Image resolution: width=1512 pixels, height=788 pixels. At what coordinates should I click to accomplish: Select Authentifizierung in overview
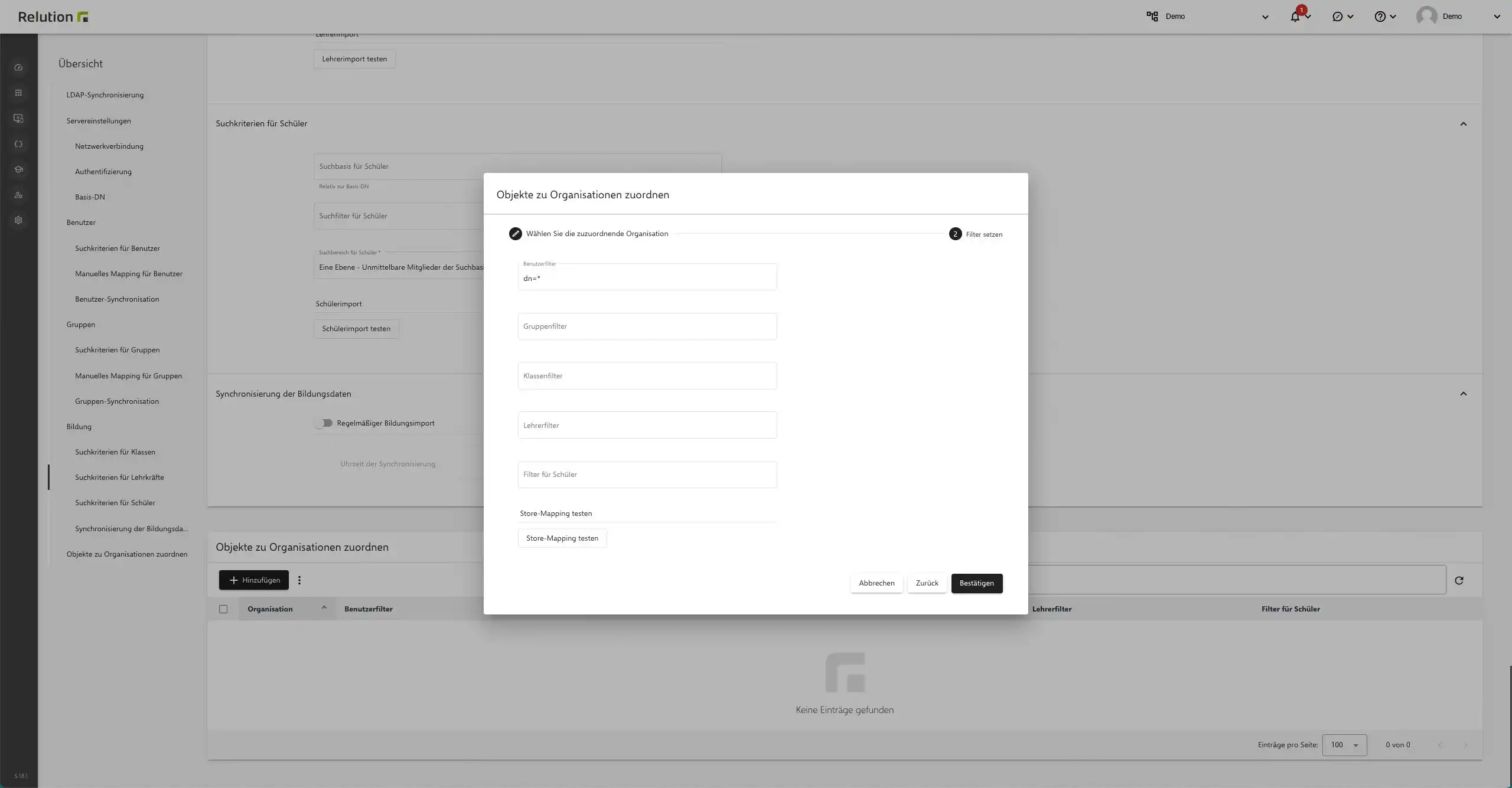pyautogui.click(x=103, y=172)
